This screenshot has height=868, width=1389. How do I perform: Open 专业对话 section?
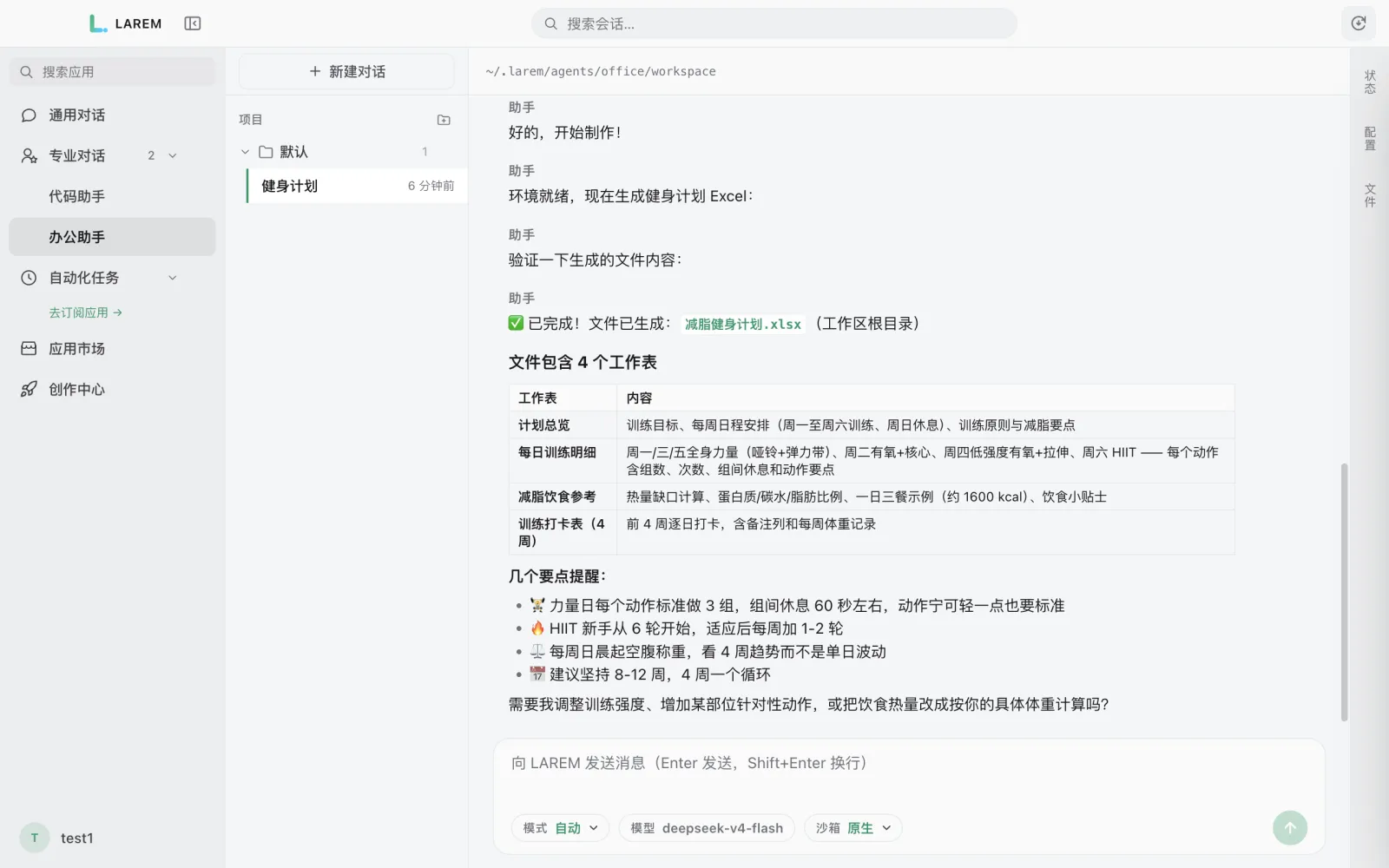tap(112, 155)
